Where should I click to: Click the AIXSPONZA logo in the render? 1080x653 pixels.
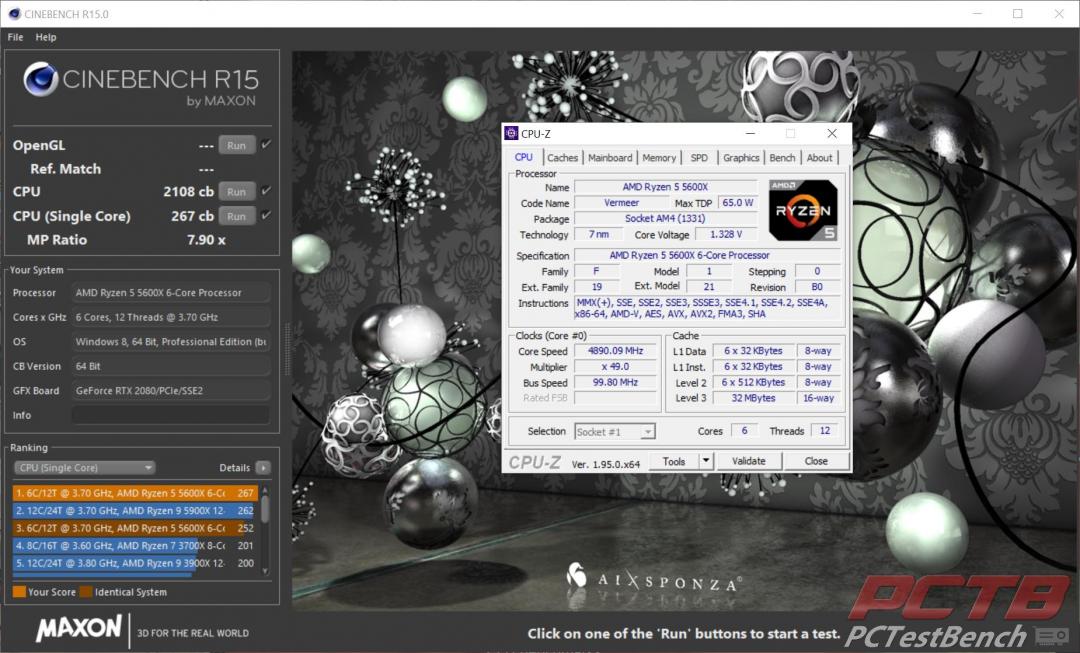point(653,579)
